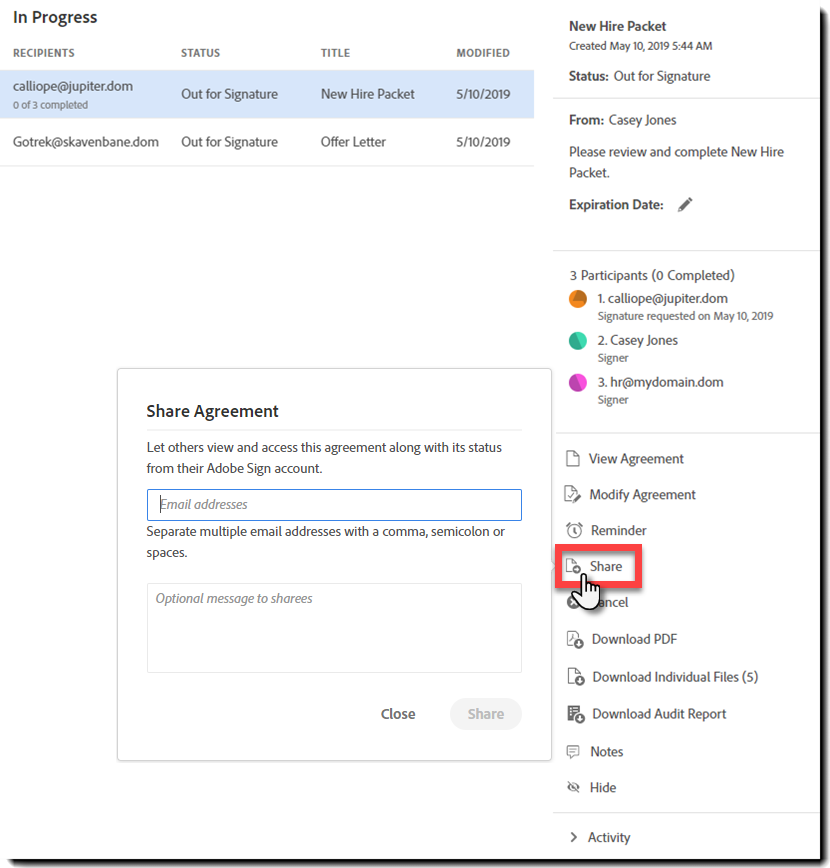Click the orange avatar for calliope@jupiter.dom
Screen dimensions: 830x868
pyautogui.click(x=578, y=299)
